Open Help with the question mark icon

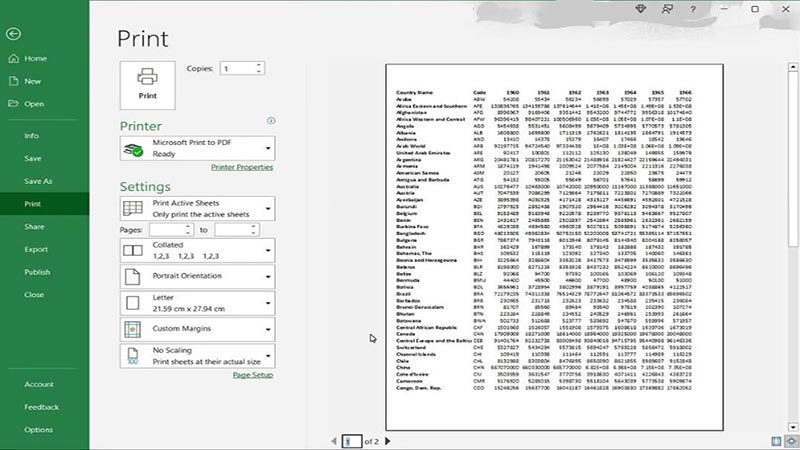[x=693, y=9]
